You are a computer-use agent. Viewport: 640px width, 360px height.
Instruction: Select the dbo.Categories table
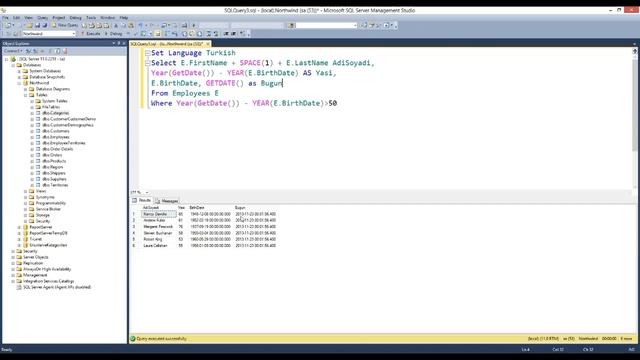click(56, 113)
